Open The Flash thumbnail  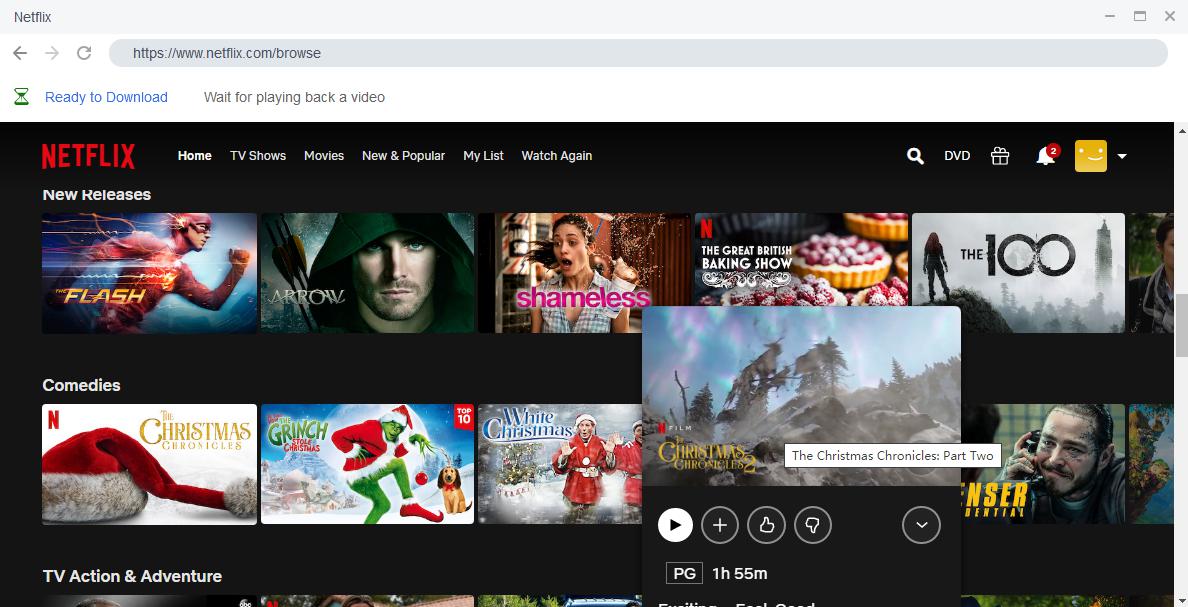click(x=149, y=273)
